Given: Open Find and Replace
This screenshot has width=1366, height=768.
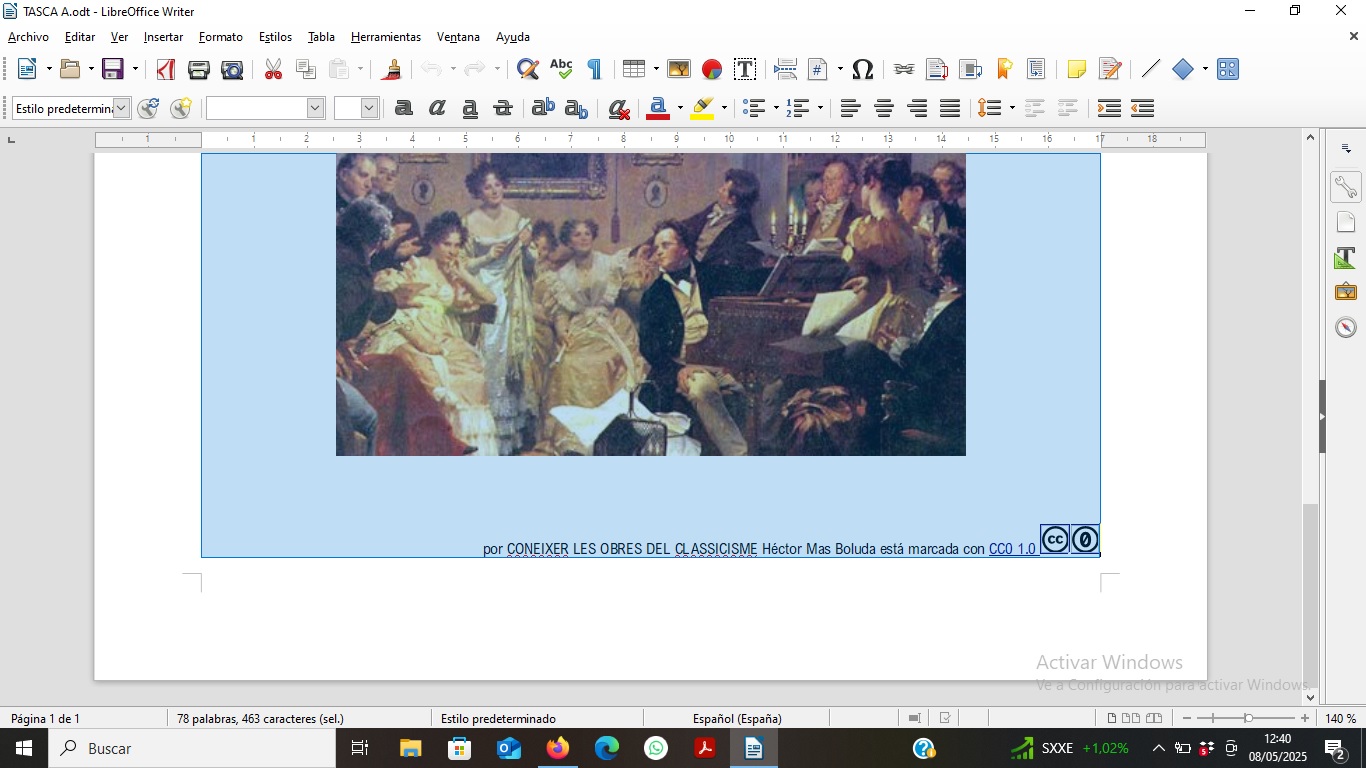Looking at the screenshot, I should tap(528, 69).
